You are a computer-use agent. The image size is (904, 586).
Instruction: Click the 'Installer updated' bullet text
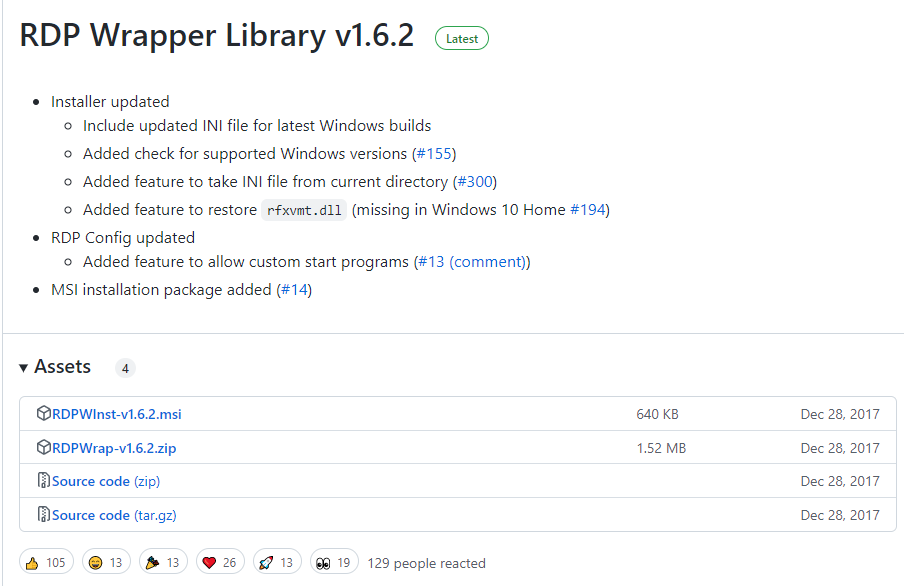[110, 102]
